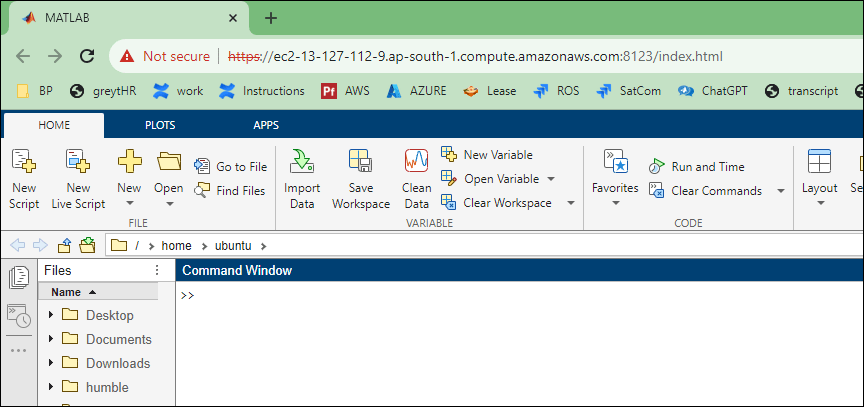Create a New Script
The image size is (864, 407).
point(24,180)
